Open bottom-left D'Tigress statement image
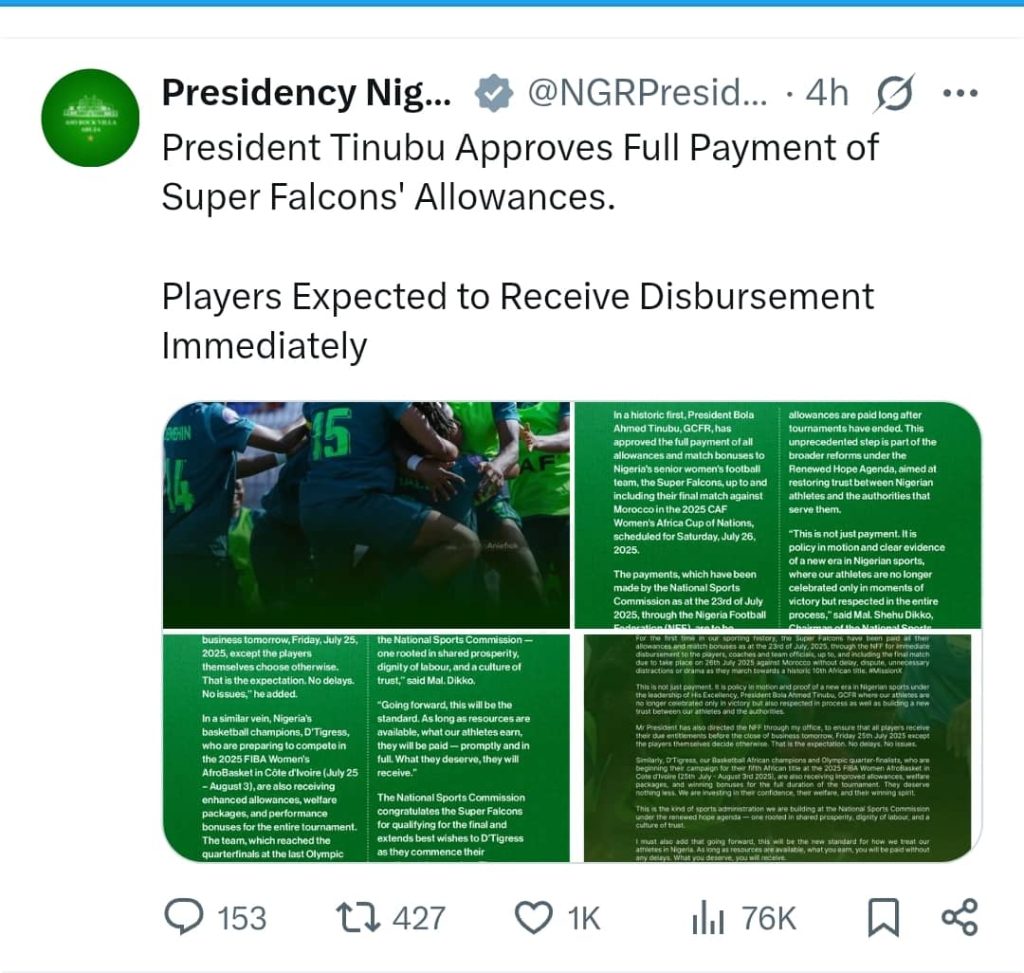 pyautogui.click(x=366, y=748)
